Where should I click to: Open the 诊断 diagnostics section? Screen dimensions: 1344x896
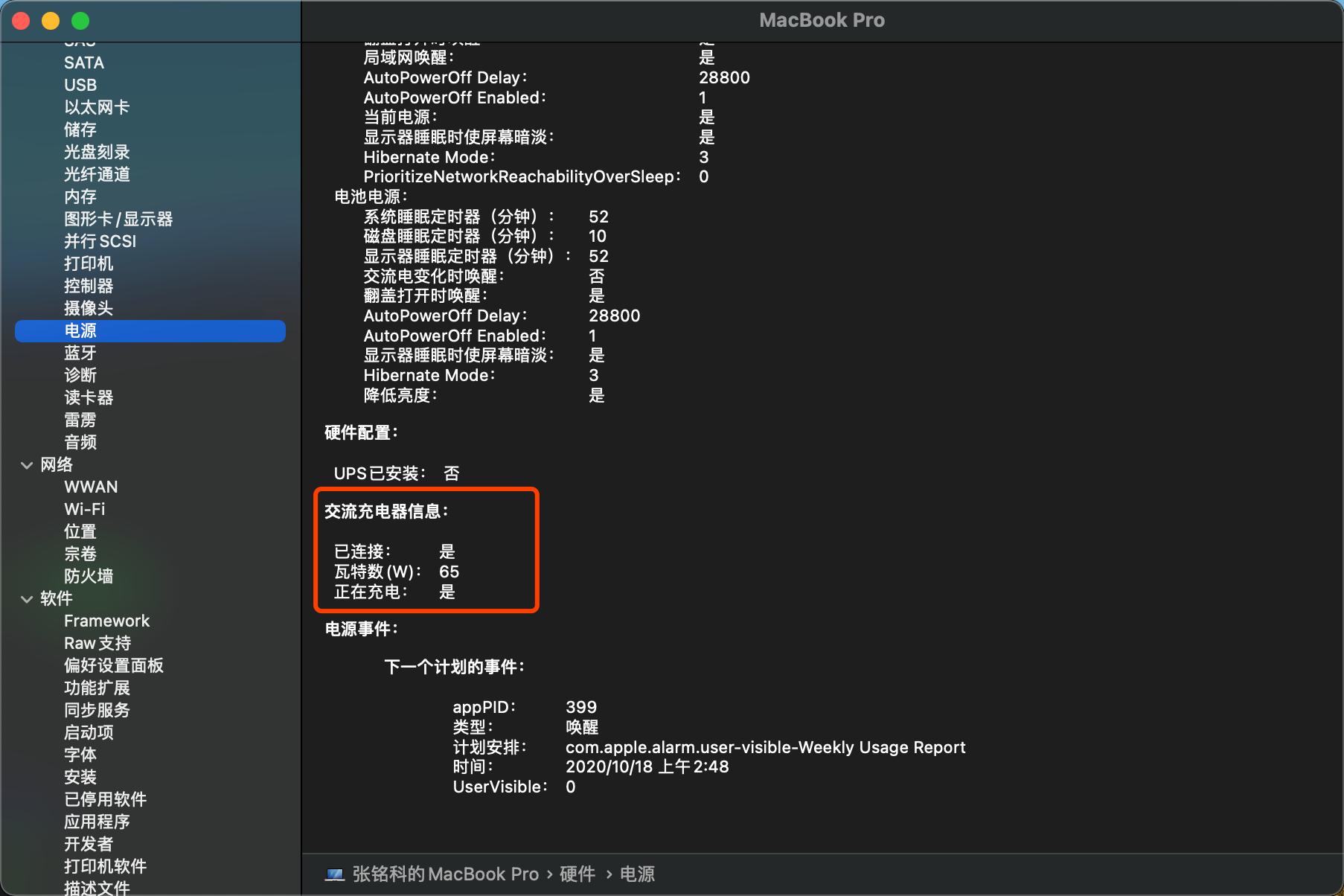click(x=80, y=375)
